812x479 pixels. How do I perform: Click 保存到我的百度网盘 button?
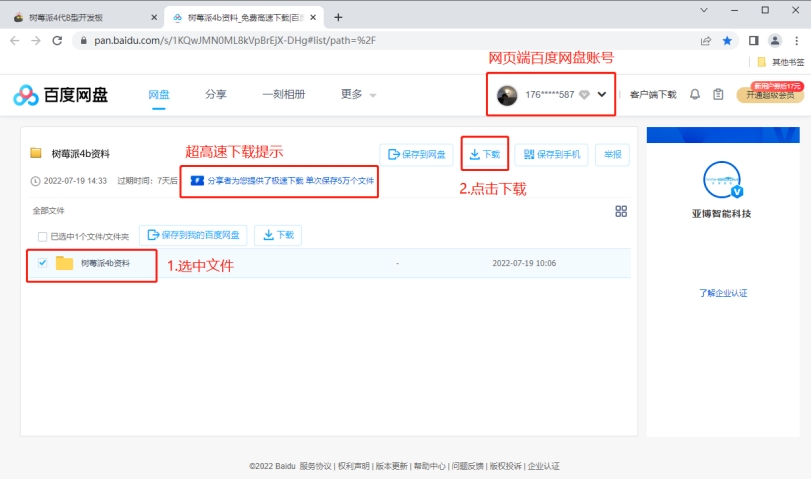[193, 235]
